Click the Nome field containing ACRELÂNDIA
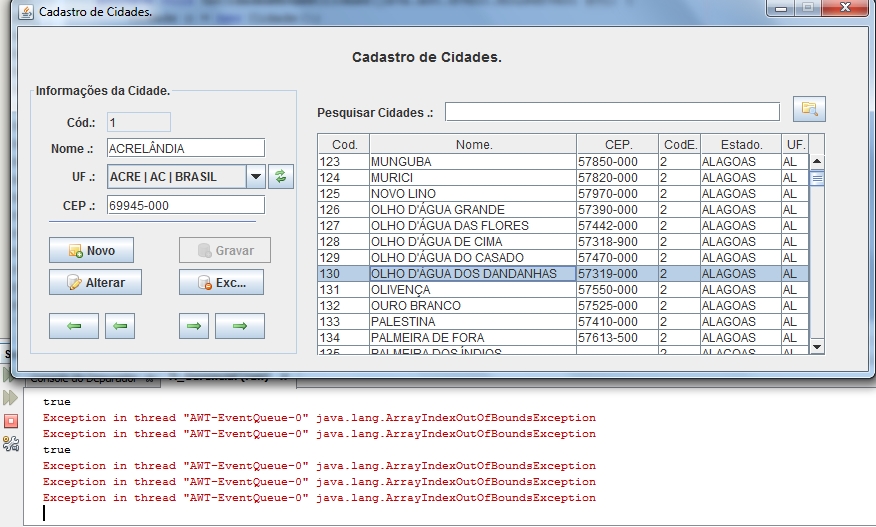876x527 pixels. [184, 148]
